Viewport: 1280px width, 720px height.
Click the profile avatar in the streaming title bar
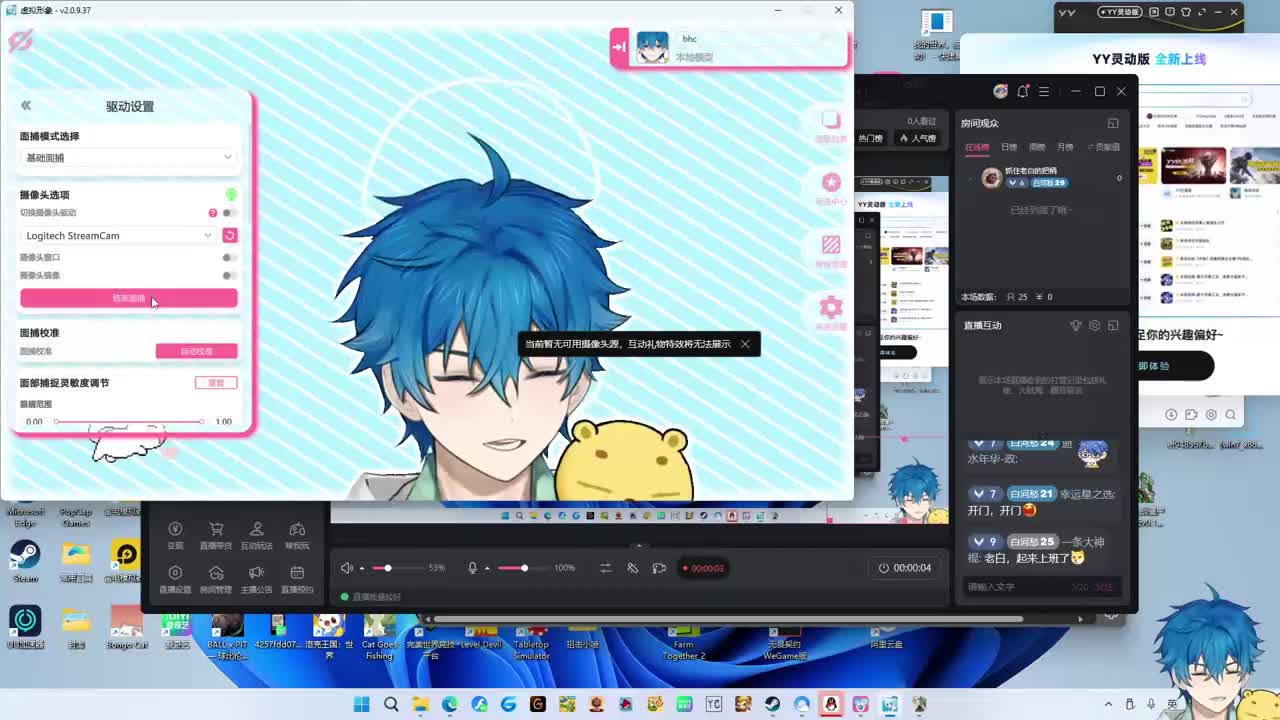click(x=1000, y=91)
